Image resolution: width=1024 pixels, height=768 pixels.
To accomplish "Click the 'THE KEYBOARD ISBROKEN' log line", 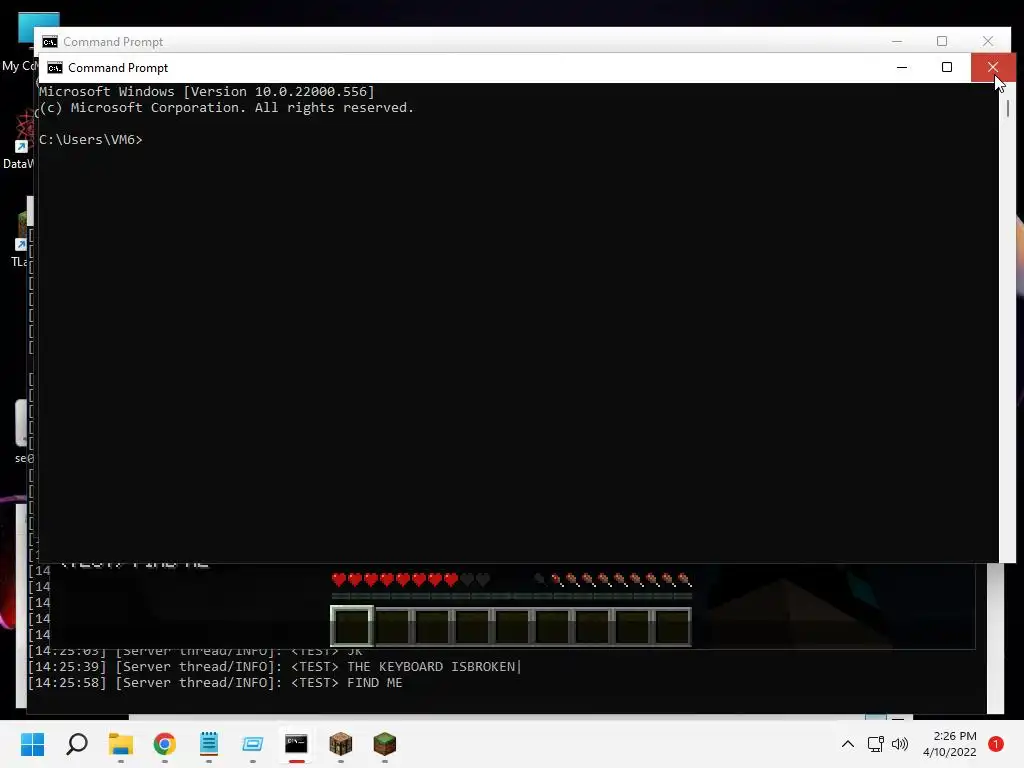I will [x=274, y=667].
